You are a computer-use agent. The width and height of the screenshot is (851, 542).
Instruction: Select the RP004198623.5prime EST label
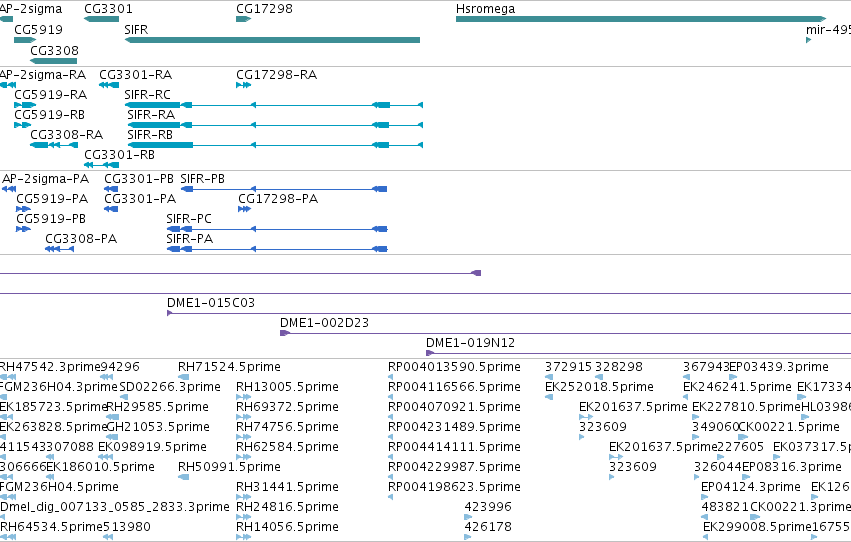pyautogui.click(x=454, y=487)
